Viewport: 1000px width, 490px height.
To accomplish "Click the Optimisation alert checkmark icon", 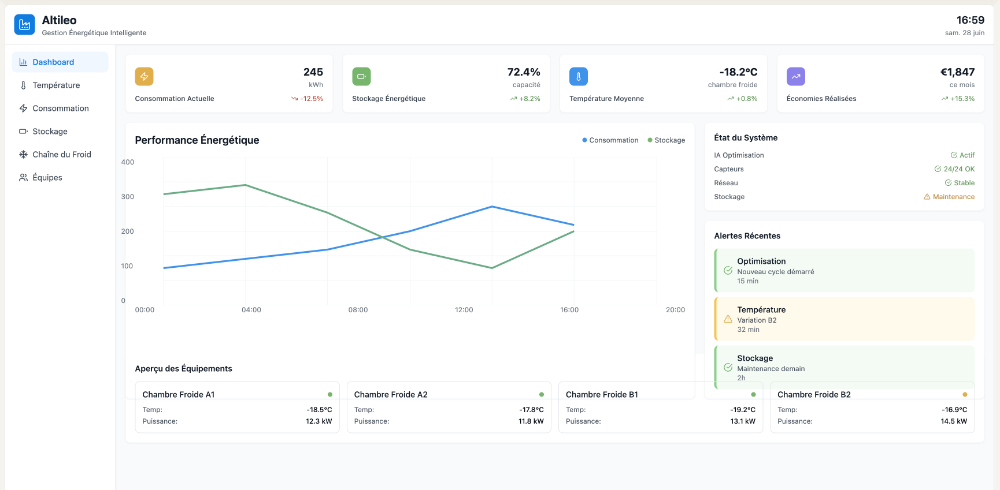I will click(727, 270).
